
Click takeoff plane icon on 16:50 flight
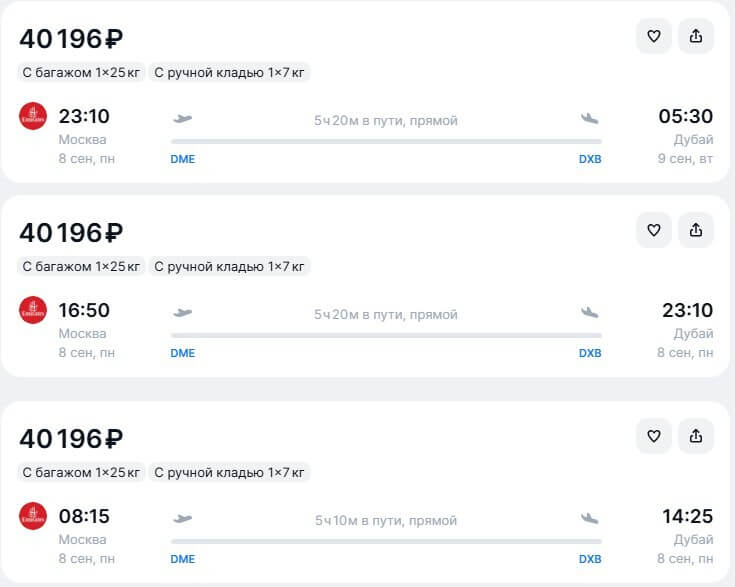[x=182, y=312]
